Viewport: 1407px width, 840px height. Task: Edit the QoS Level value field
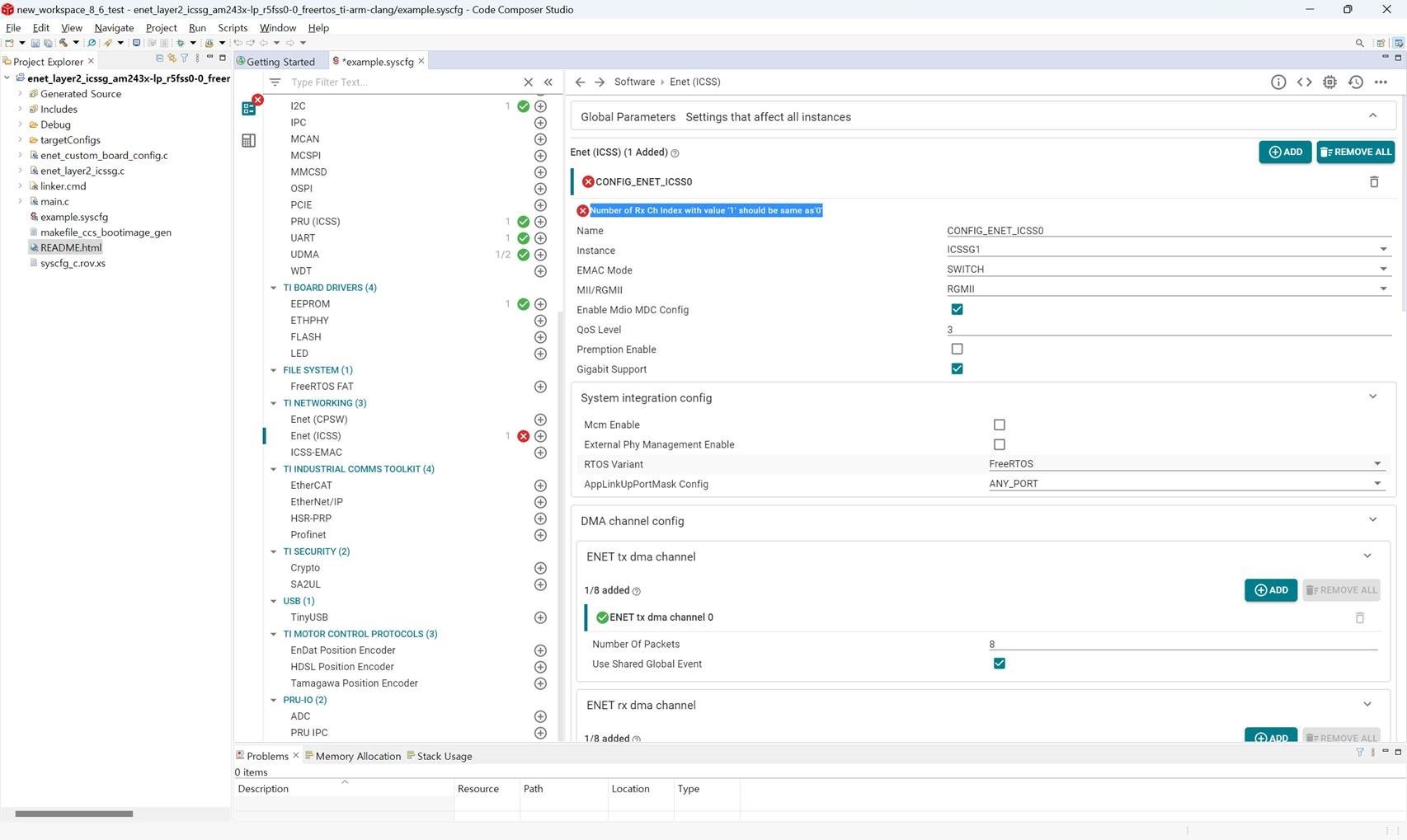click(1169, 329)
